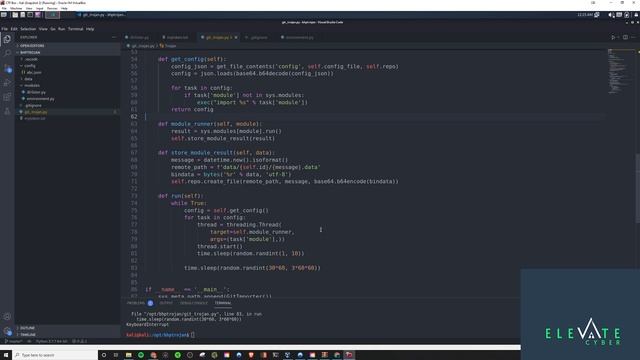640x360 pixels.
Task: Open the File menu
Action: click(4, 29)
